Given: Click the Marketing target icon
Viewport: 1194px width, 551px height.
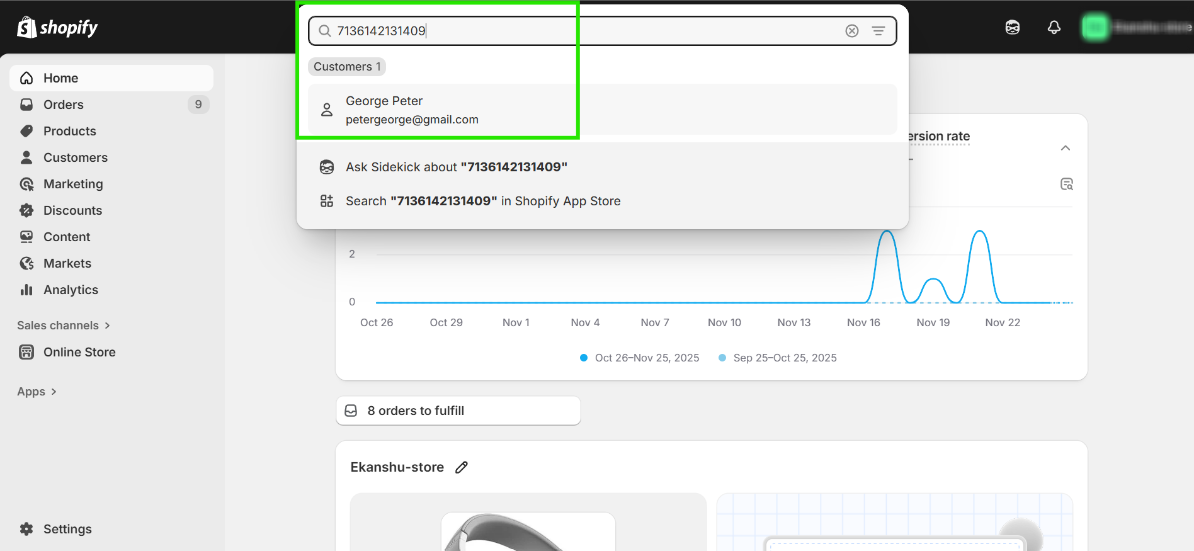Looking at the screenshot, I should (x=27, y=183).
